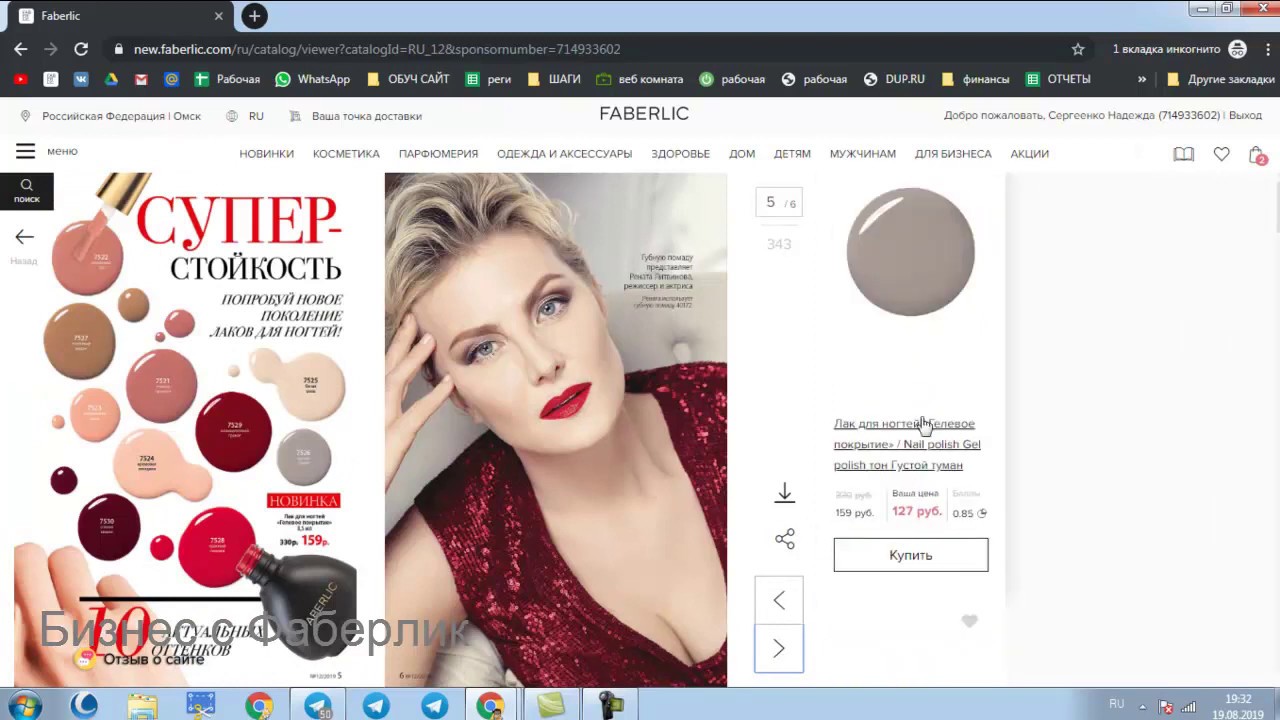Open the финансы bookmark folder

[x=975, y=79]
